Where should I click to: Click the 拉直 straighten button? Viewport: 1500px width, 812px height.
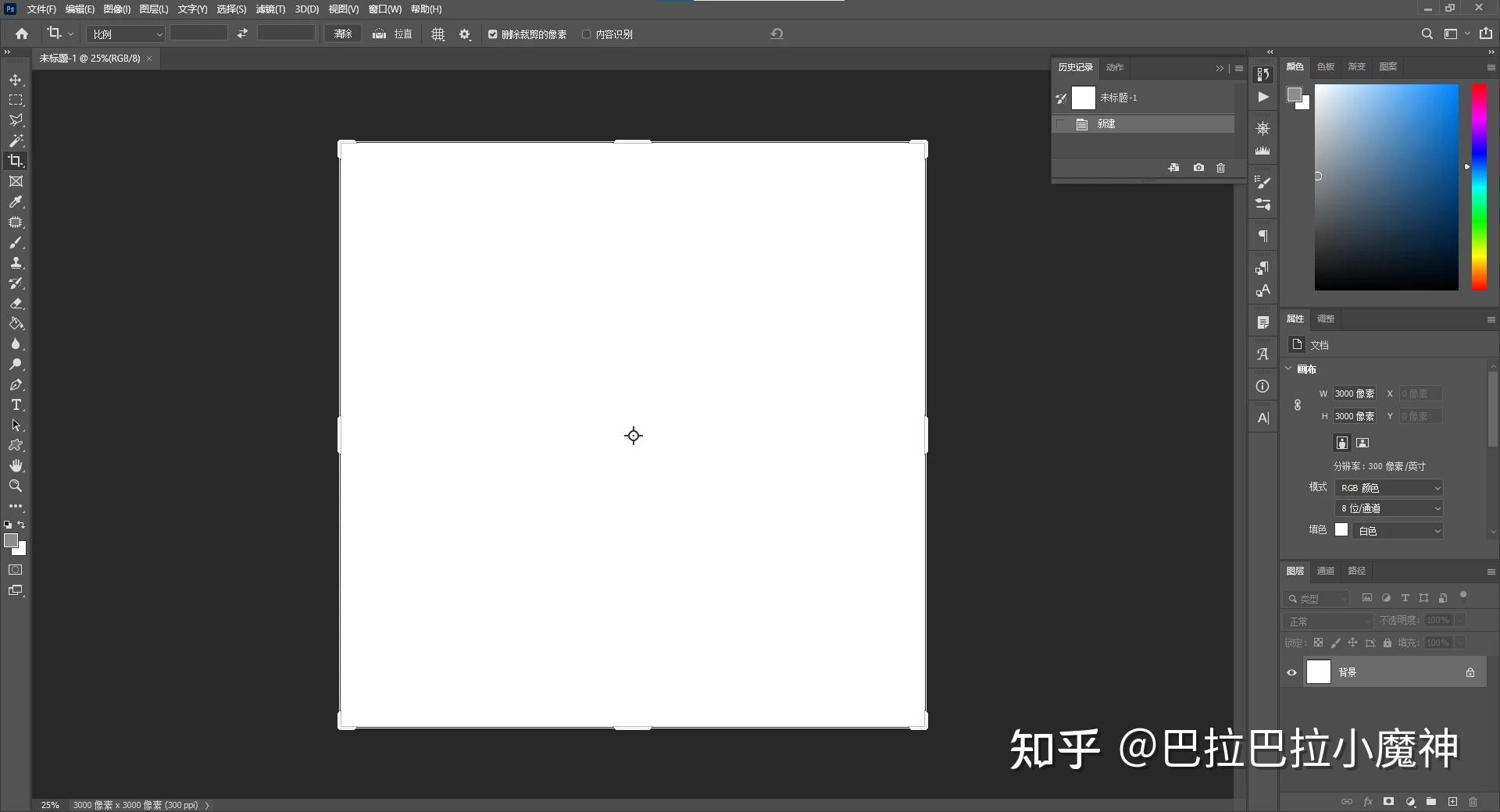click(393, 34)
